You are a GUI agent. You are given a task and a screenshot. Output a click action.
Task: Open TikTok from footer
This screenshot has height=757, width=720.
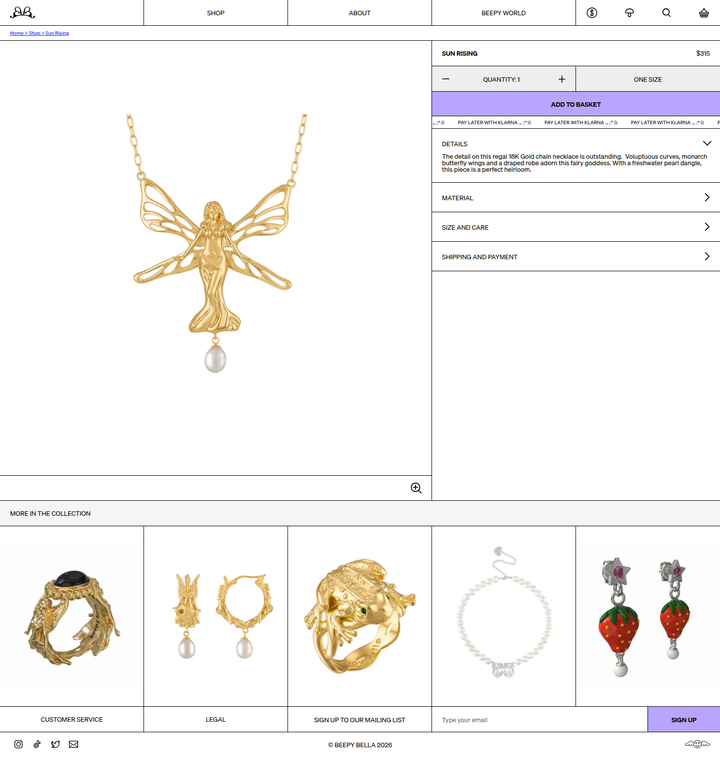pyautogui.click(x=37, y=744)
